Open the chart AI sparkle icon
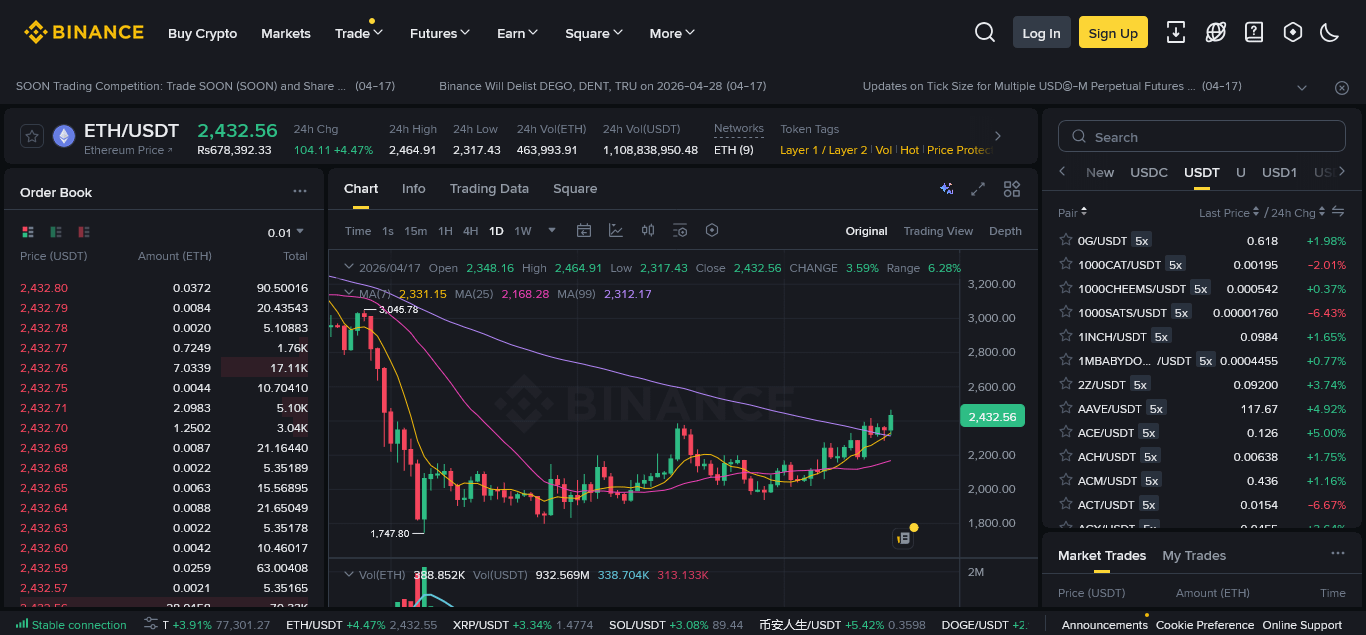The height and width of the screenshot is (635, 1366). coord(946,188)
